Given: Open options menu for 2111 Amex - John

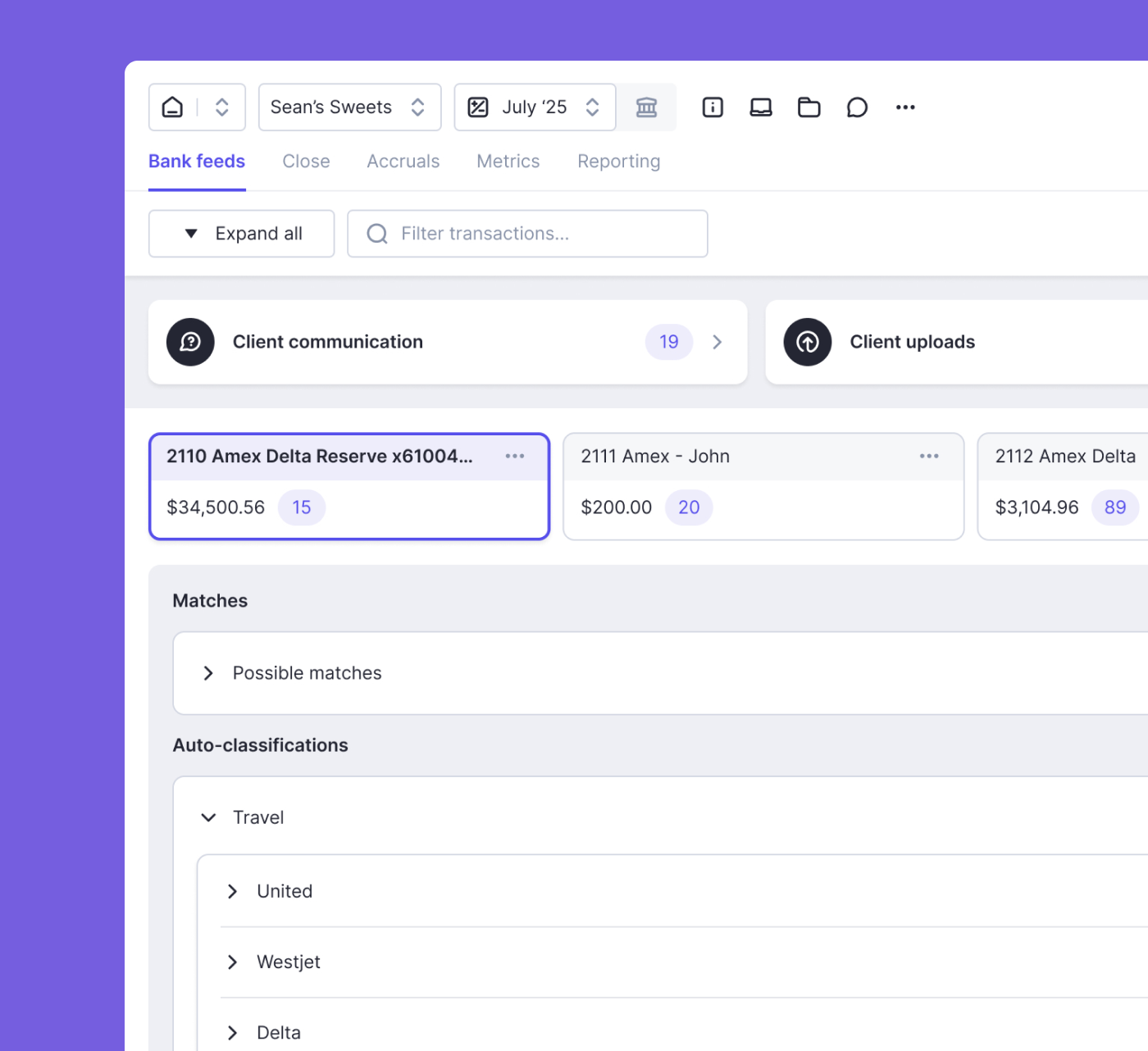Looking at the screenshot, I should [x=929, y=456].
